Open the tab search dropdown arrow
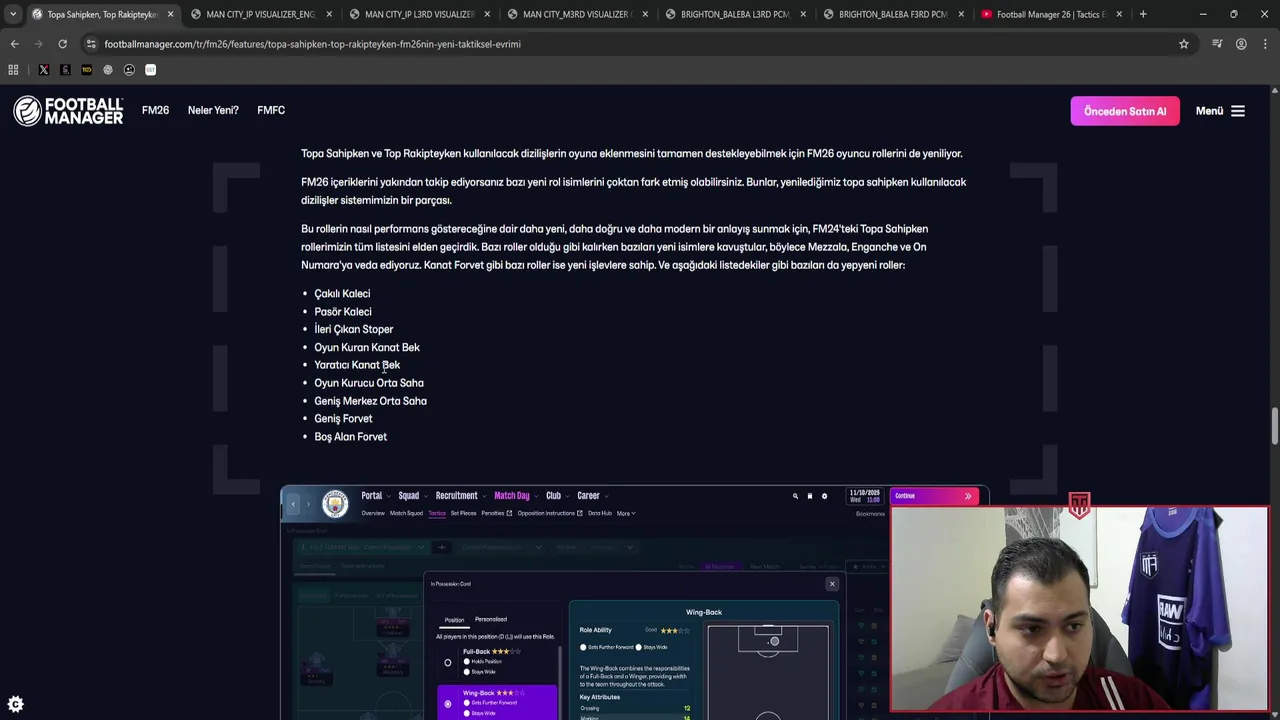Image resolution: width=1280 pixels, height=720 pixels. click(13, 14)
